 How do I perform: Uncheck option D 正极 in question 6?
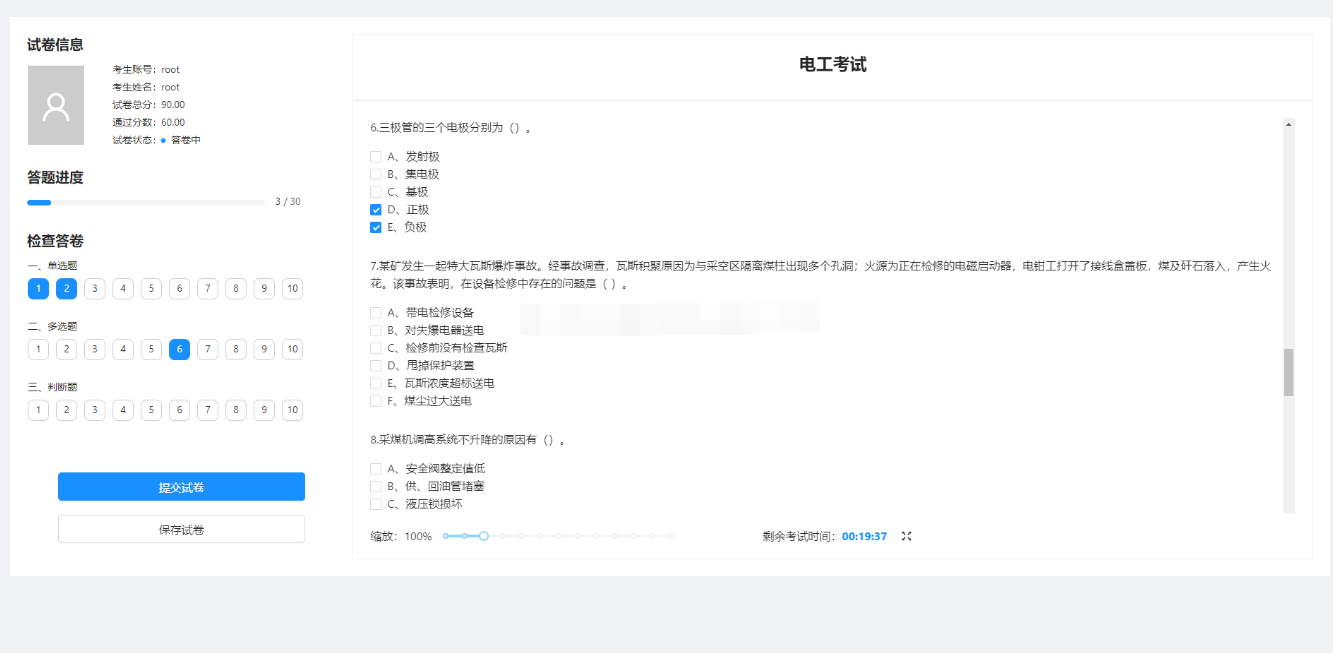pyautogui.click(x=376, y=210)
